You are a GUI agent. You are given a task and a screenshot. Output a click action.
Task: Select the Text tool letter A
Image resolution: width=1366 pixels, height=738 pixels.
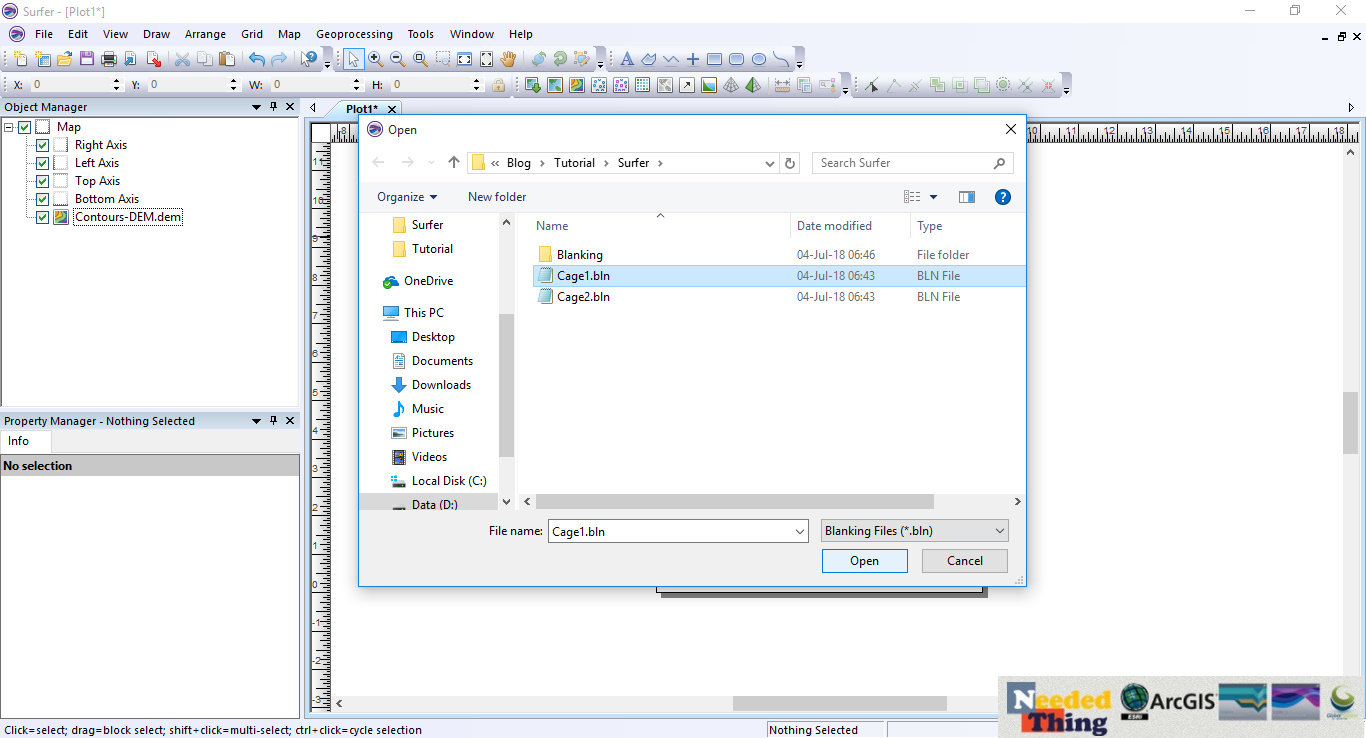[x=627, y=59]
